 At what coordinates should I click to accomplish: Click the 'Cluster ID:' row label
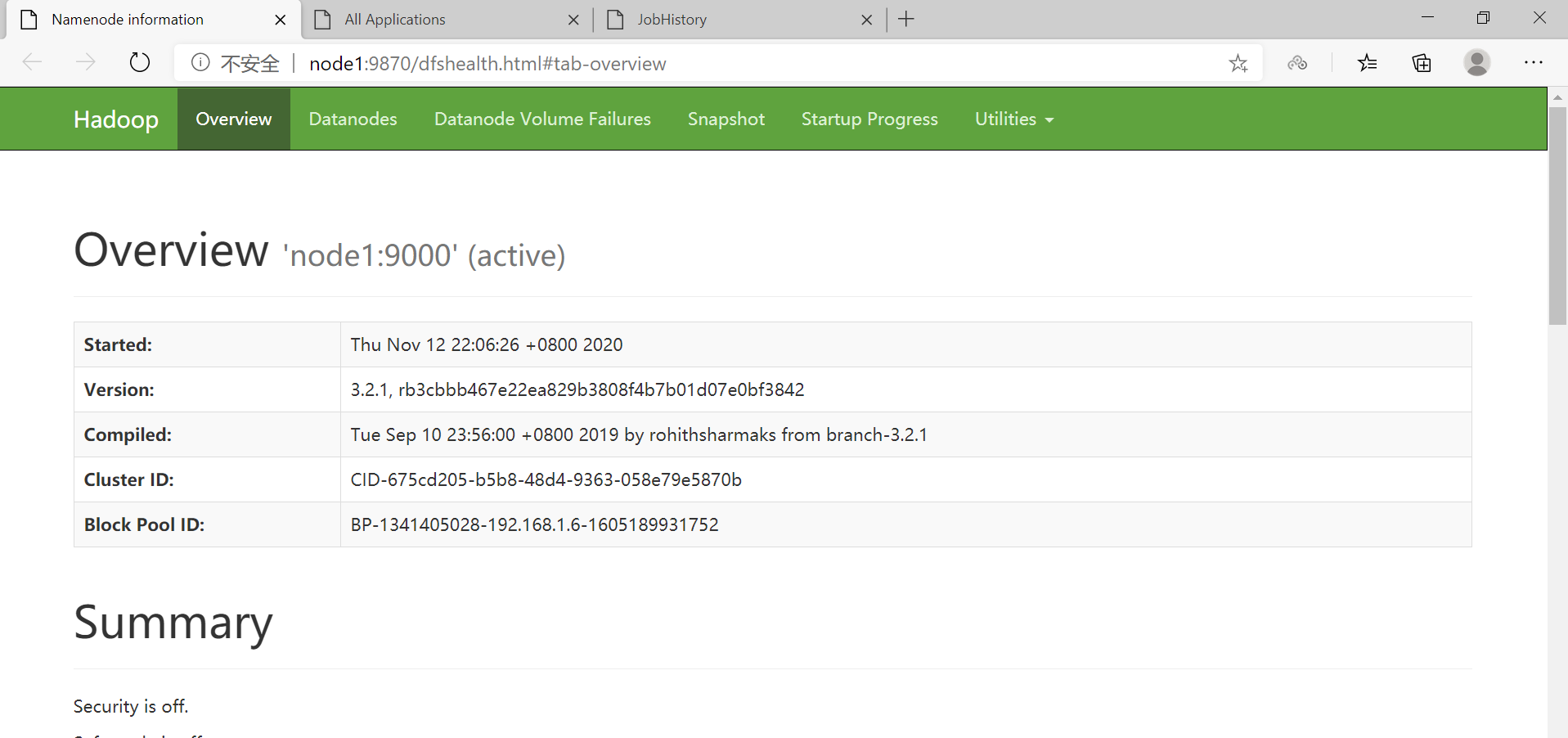point(128,480)
